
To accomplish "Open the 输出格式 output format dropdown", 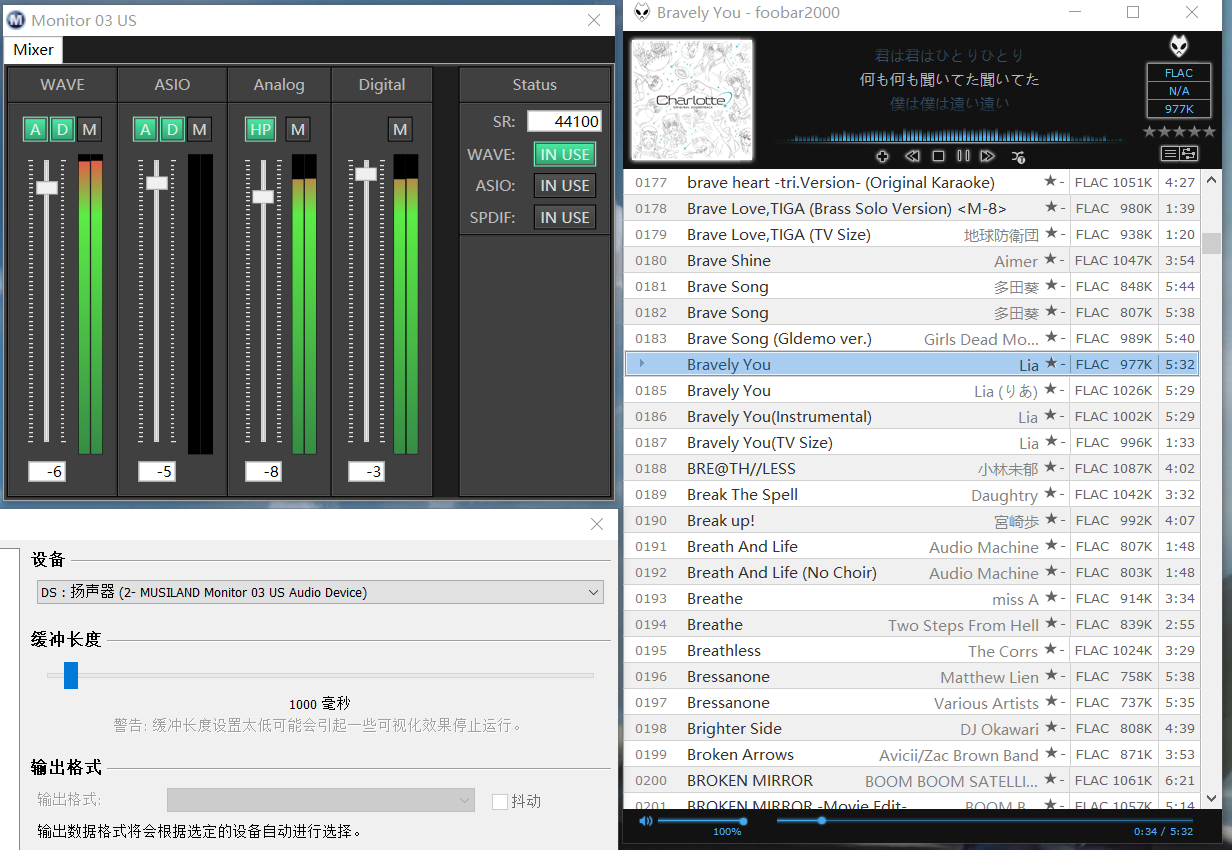I will [x=320, y=800].
